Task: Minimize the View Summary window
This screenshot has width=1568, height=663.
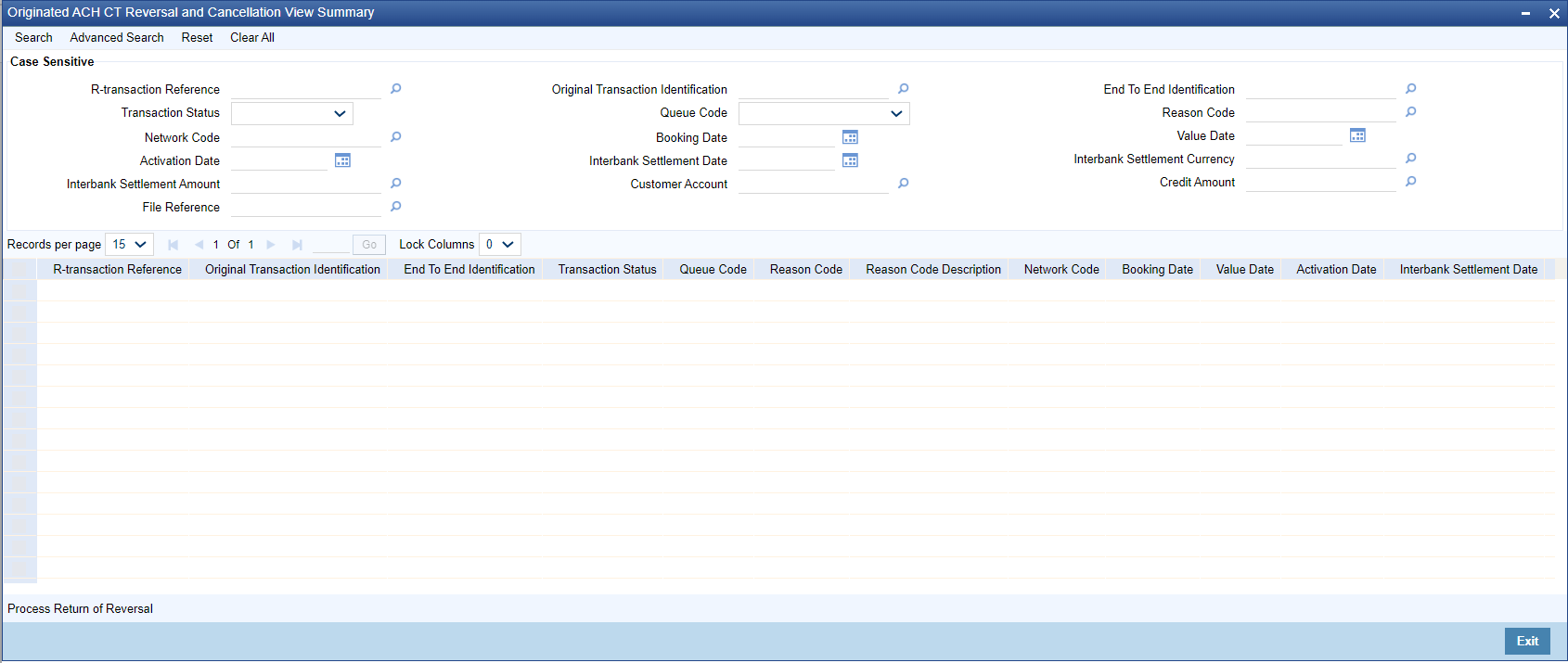Action: pyautogui.click(x=1525, y=13)
